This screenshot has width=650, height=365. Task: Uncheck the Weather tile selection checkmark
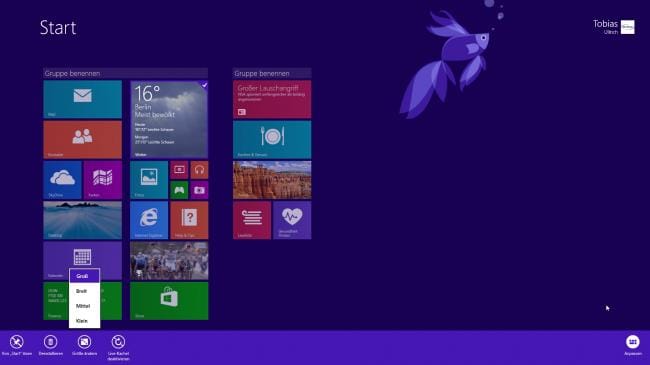click(204, 85)
